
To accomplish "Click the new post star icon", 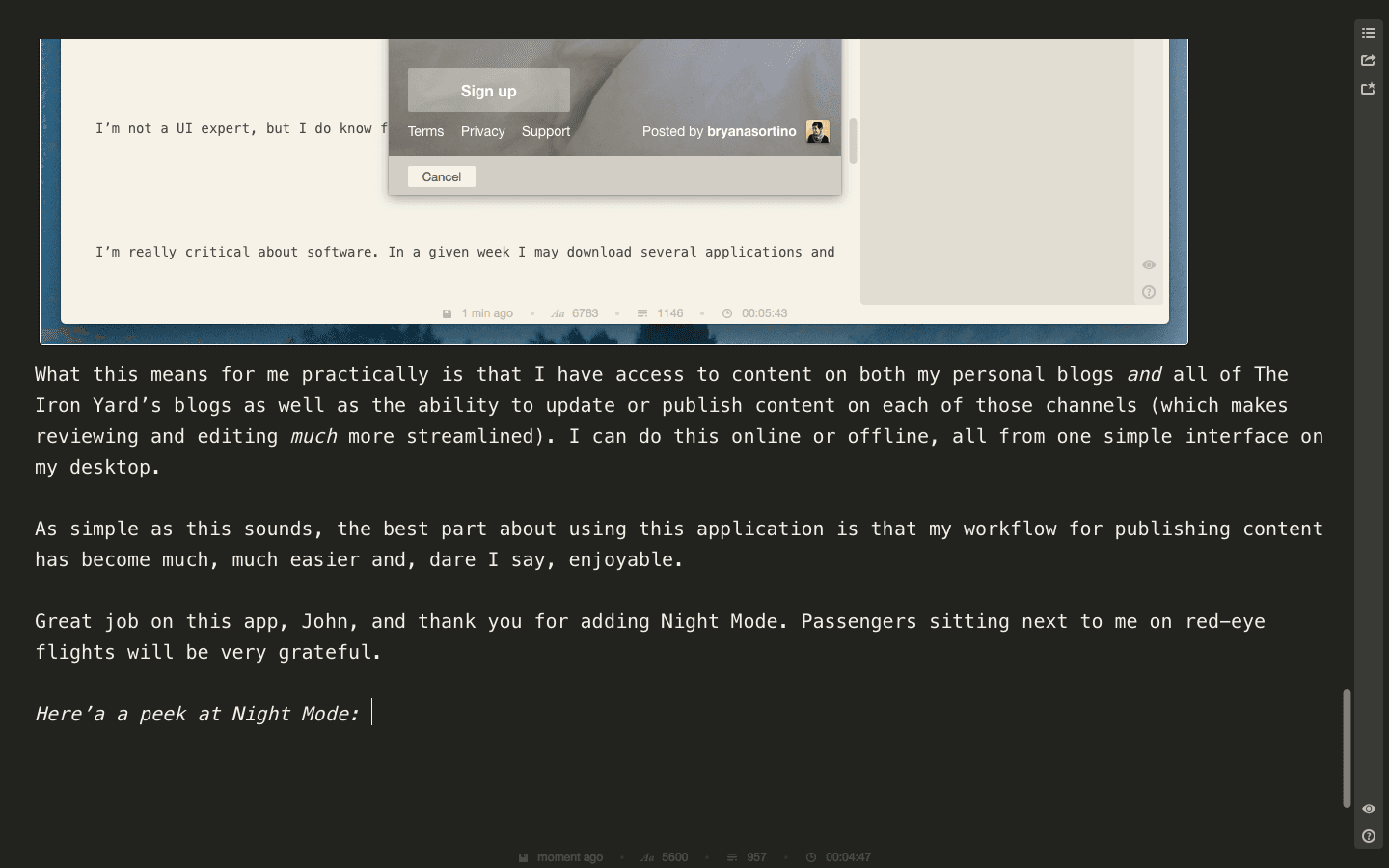I will pos(1368,89).
